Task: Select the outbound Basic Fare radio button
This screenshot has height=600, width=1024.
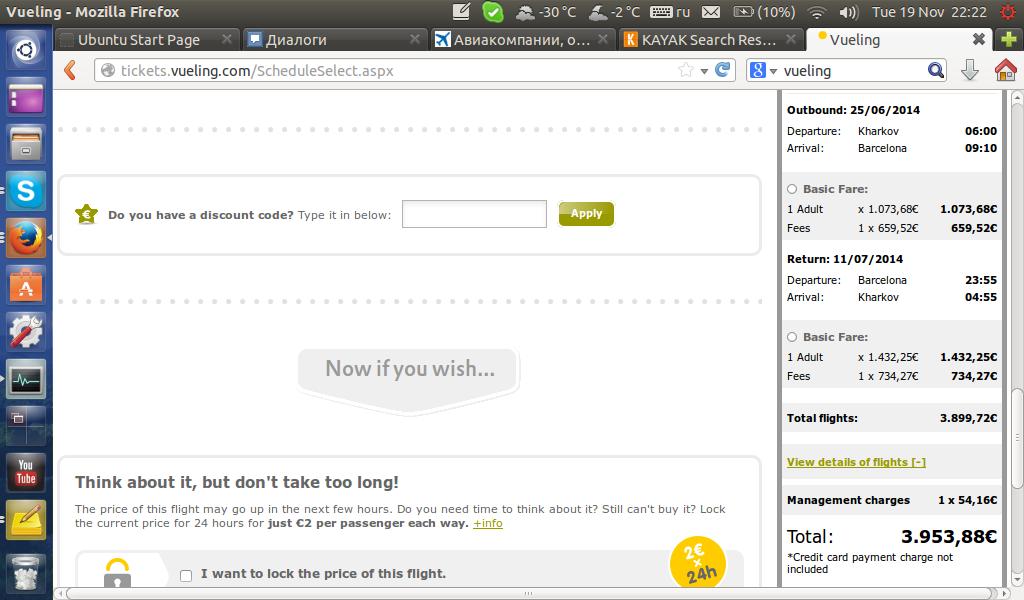Action: click(792, 189)
